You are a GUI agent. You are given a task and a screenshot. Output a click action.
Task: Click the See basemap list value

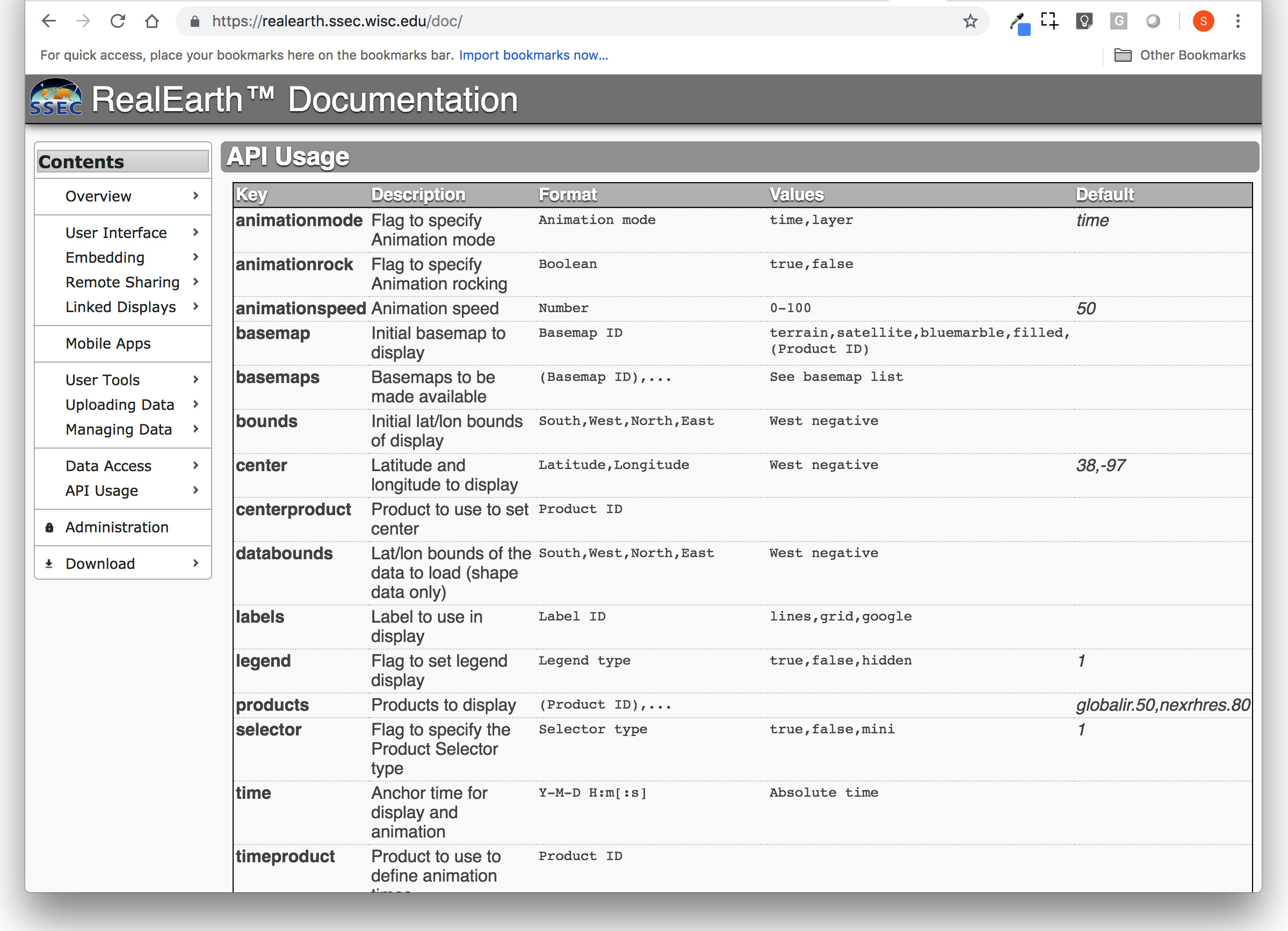click(x=836, y=377)
